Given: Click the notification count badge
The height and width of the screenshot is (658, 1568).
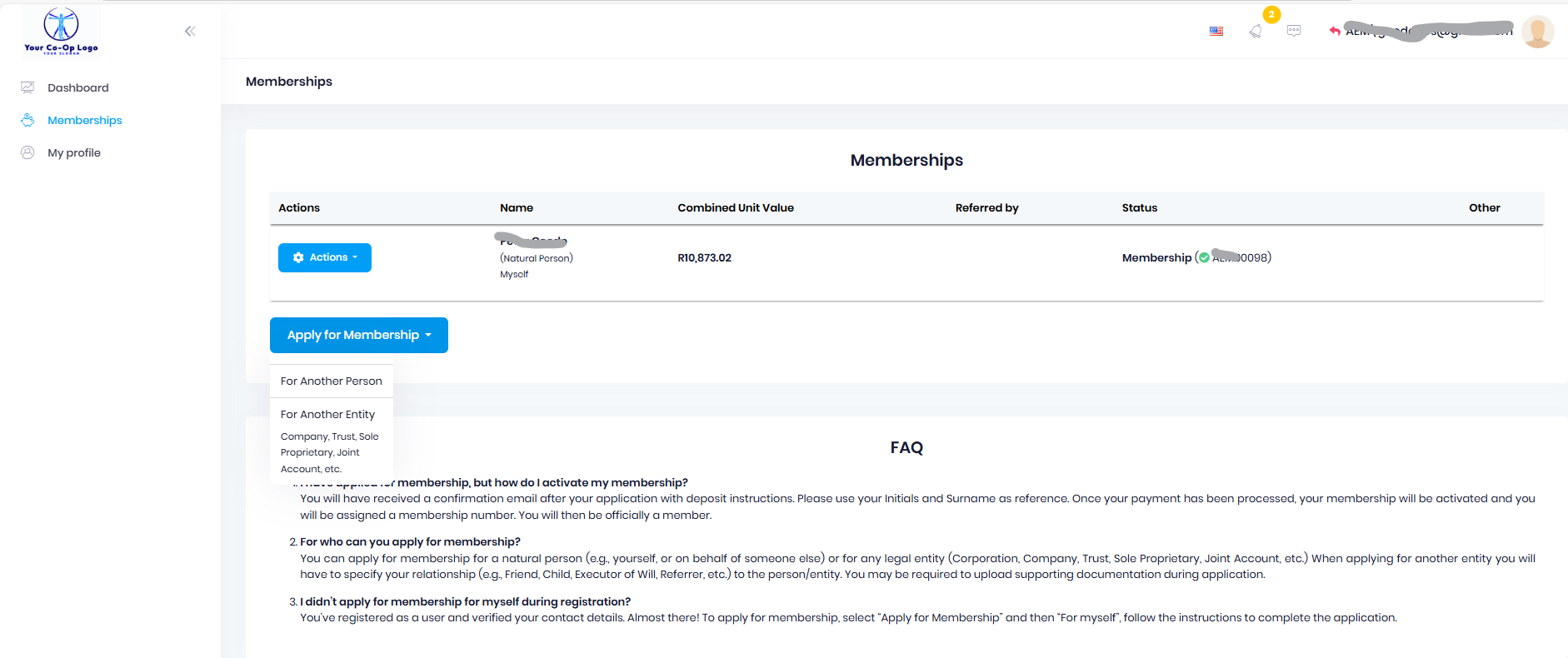Looking at the screenshot, I should (1271, 14).
